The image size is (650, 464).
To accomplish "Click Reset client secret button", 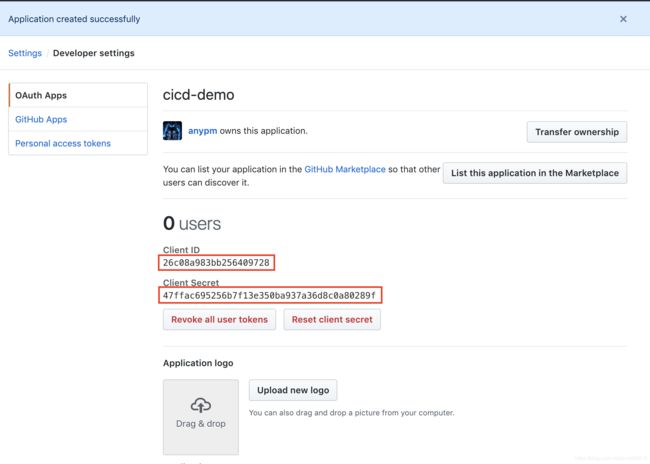I will (332, 320).
